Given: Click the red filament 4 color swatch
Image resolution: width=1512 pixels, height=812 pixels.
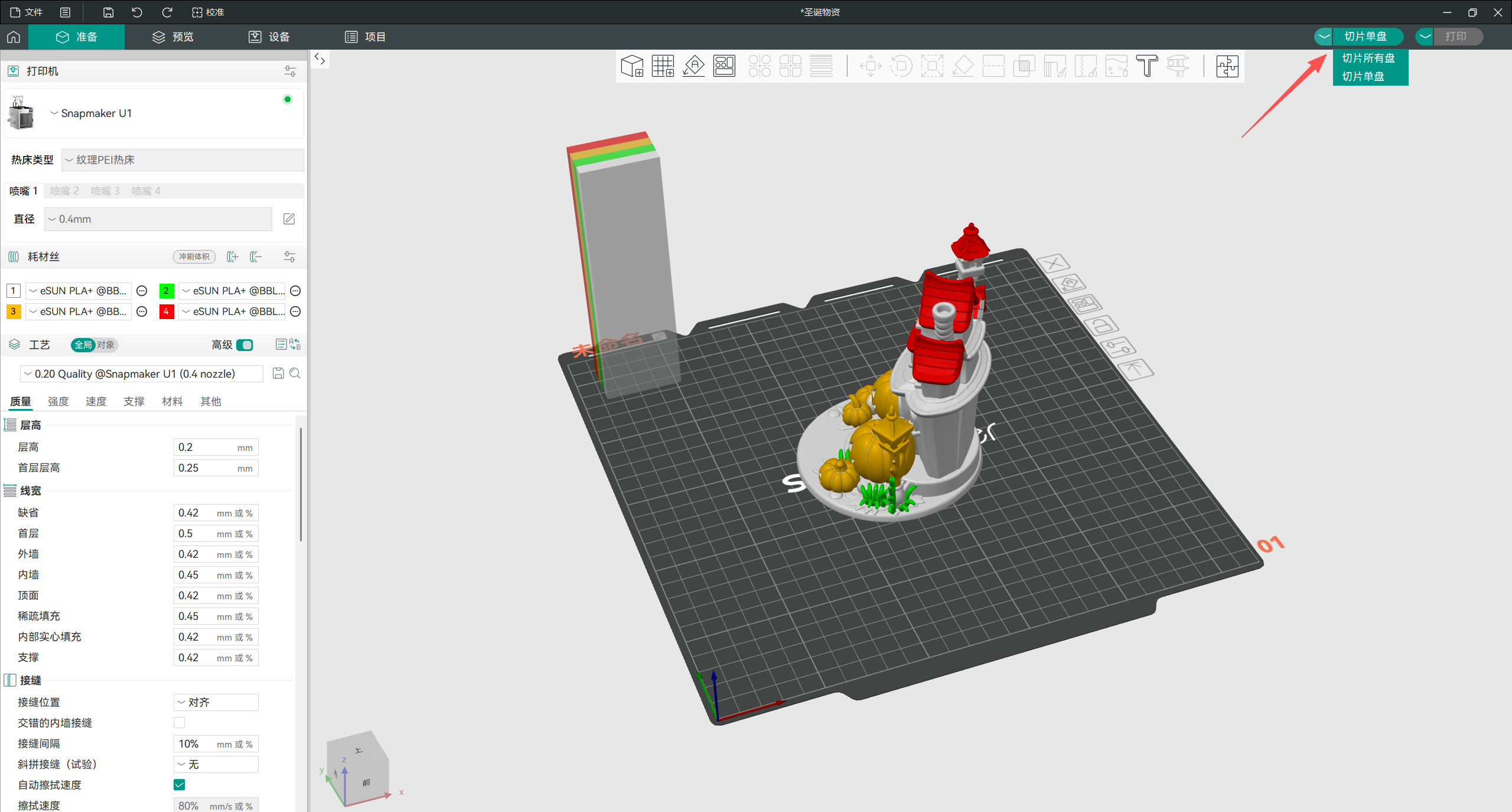Looking at the screenshot, I should [x=167, y=311].
